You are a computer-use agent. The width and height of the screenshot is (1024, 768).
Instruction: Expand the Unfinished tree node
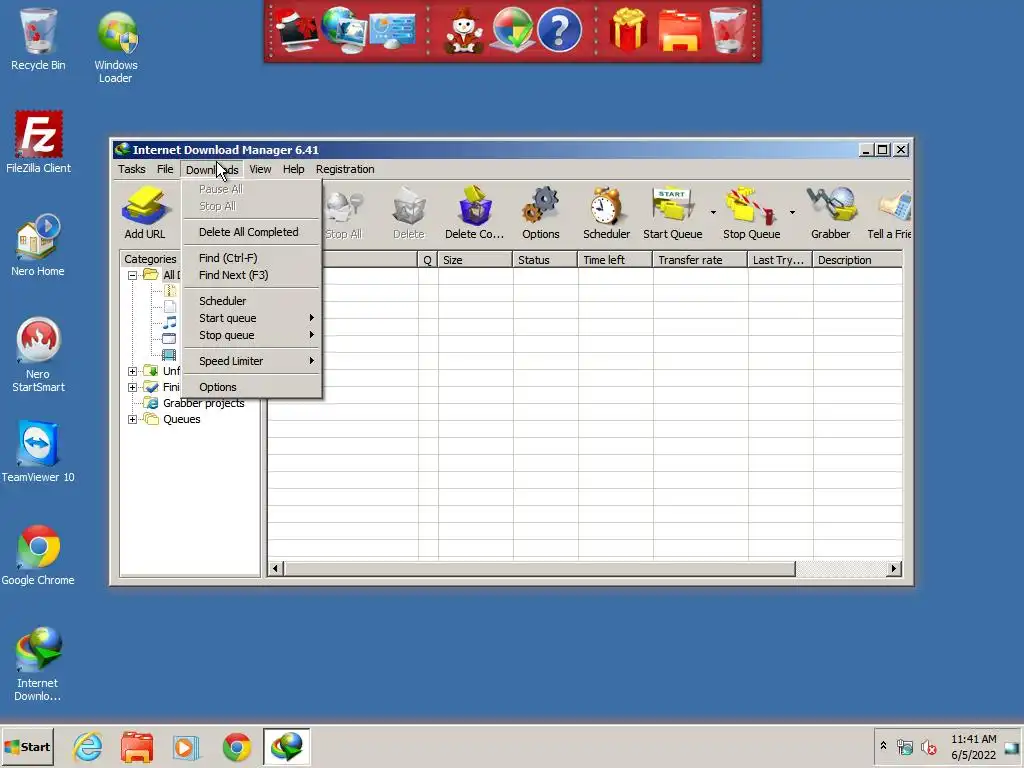coord(132,371)
